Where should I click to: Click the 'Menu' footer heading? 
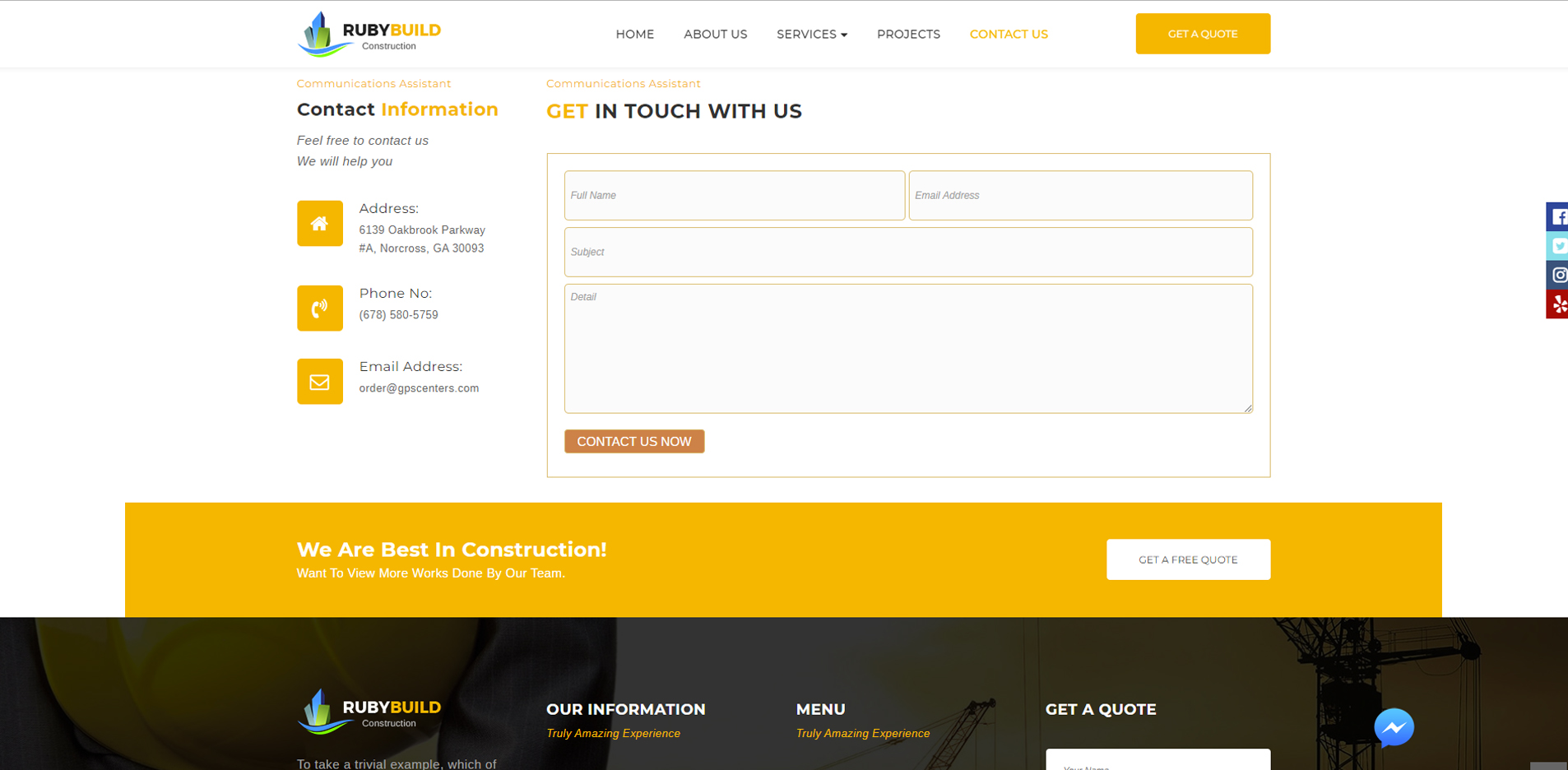pyautogui.click(x=820, y=709)
